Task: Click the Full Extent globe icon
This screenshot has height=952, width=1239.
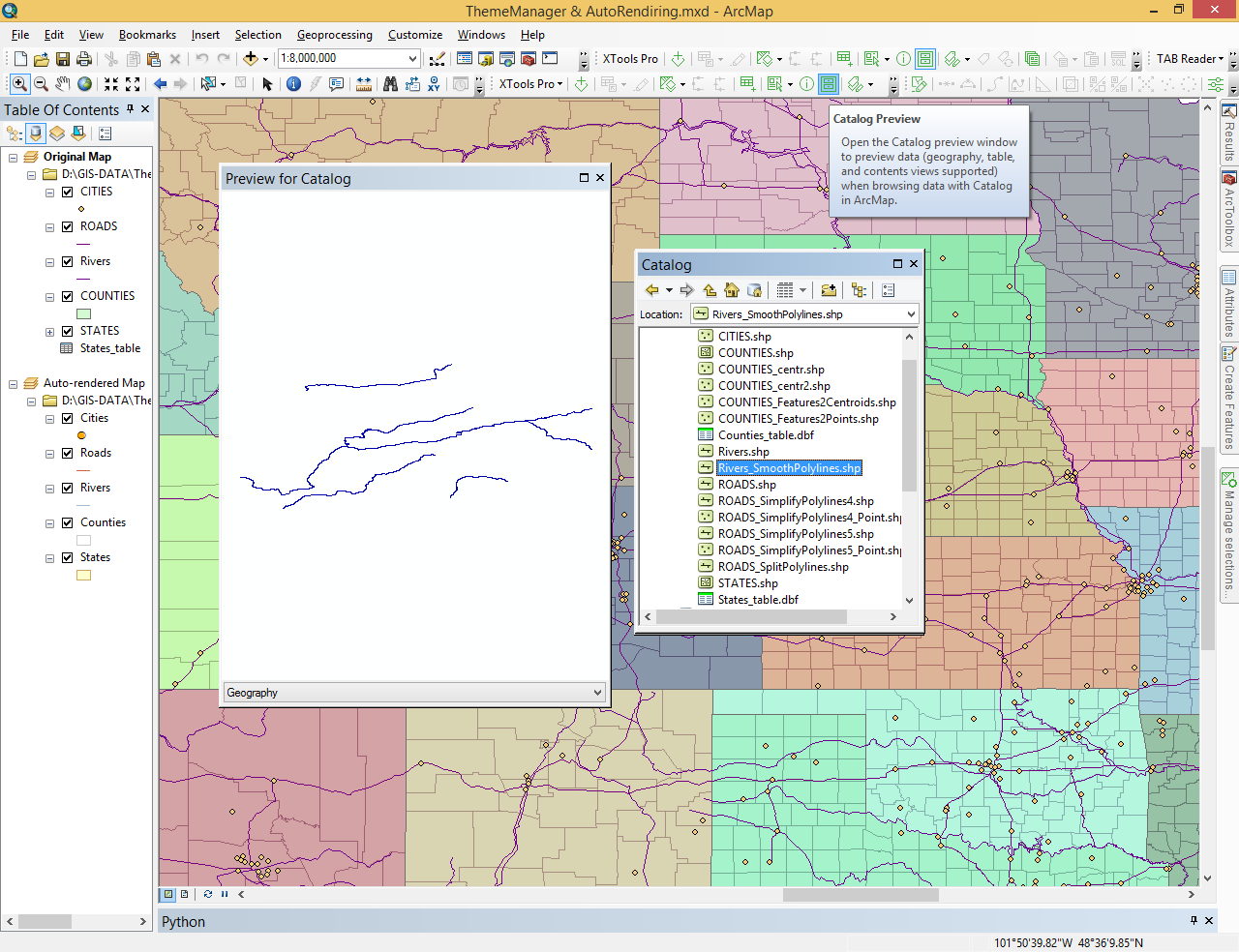Action: pyautogui.click(x=85, y=84)
